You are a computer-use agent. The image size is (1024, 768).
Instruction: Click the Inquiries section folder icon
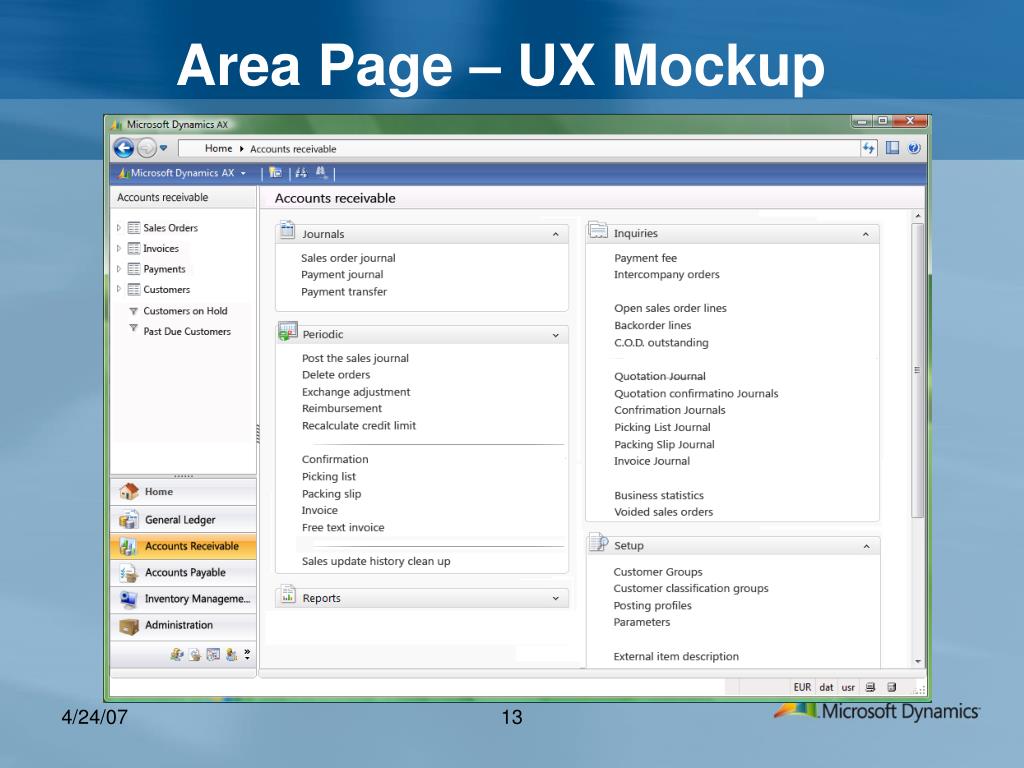pyautogui.click(x=598, y=230)
